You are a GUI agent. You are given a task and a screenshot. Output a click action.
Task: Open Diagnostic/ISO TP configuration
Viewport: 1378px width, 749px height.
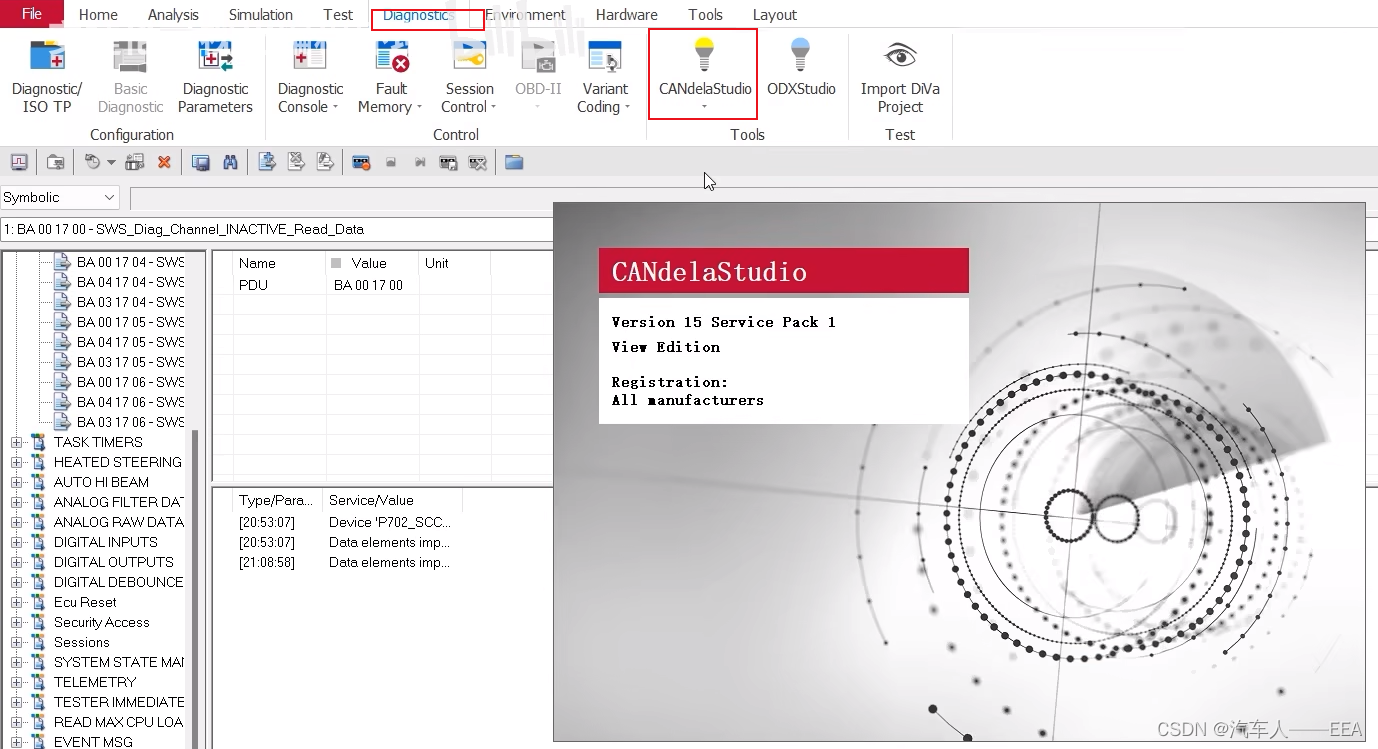(x=47, y=78)
